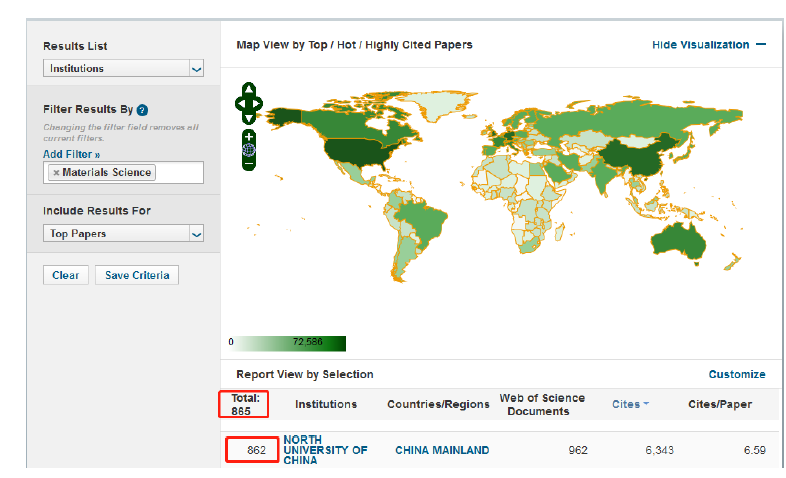Remove the Materials Science filter tag
Screen dimensions: 786x478
tap(56, 173)
